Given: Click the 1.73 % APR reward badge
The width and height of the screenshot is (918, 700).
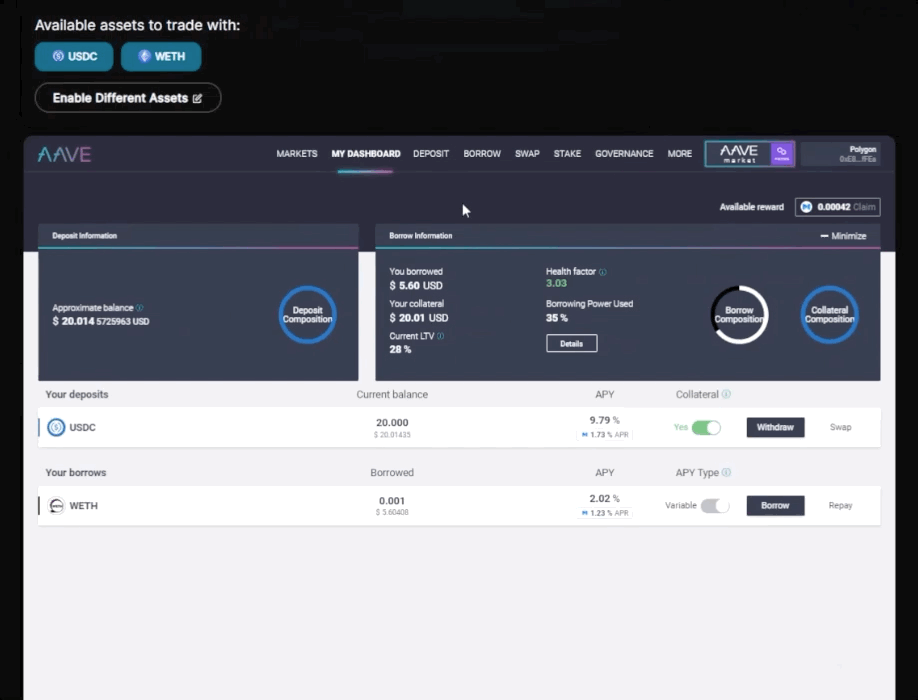Looking at the screenshot, I should [605, 435].
